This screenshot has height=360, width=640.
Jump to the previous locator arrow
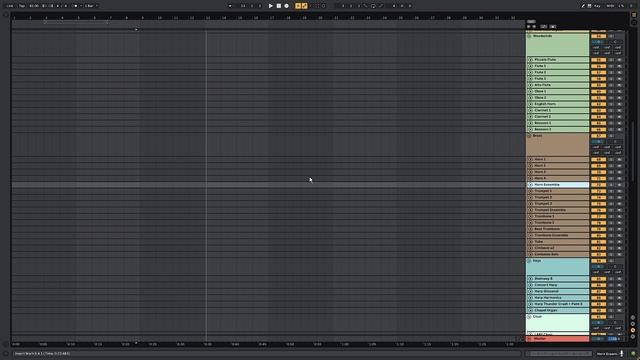(529, 27)
